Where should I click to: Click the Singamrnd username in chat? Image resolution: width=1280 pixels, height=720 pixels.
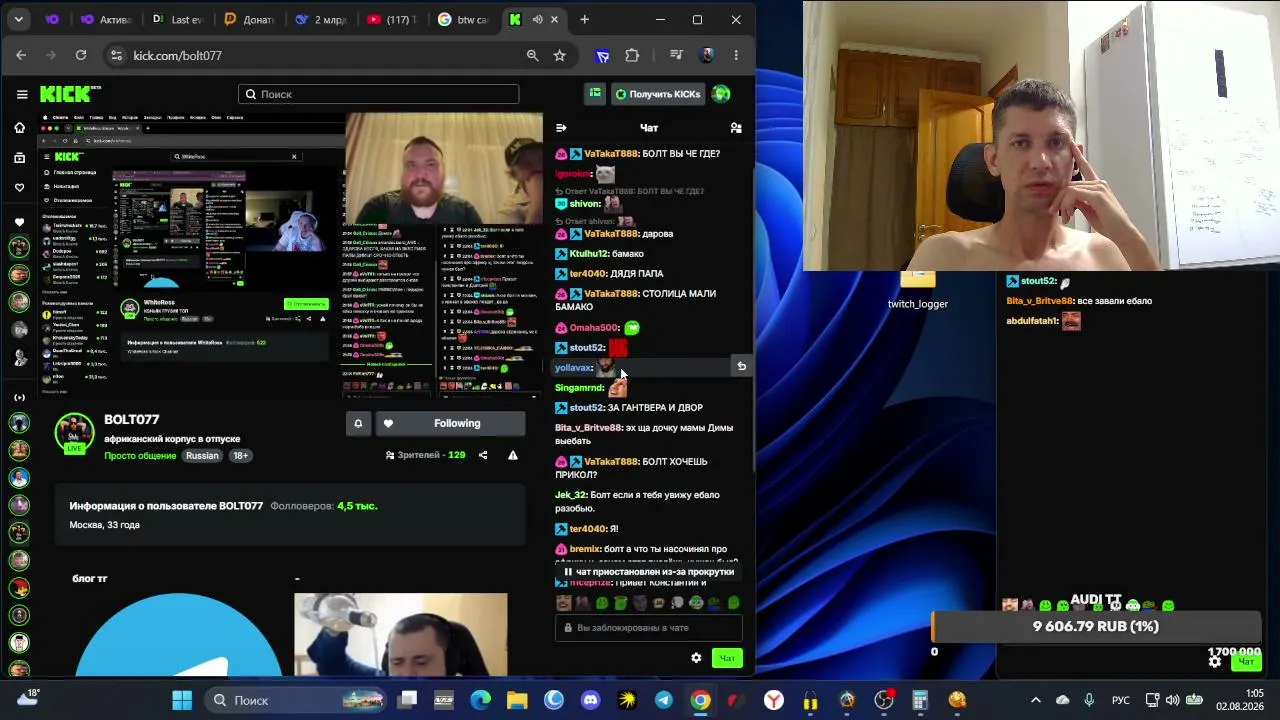point(579,388)
